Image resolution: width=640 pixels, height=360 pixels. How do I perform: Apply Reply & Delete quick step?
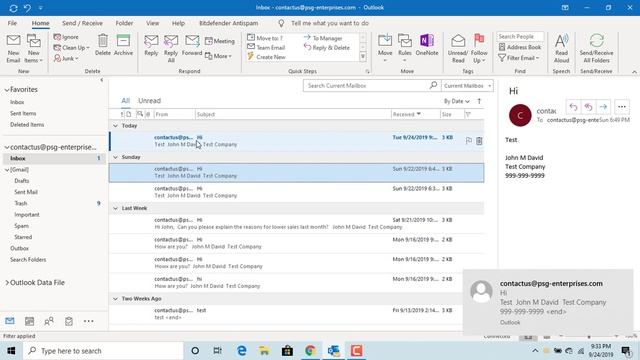327,47
